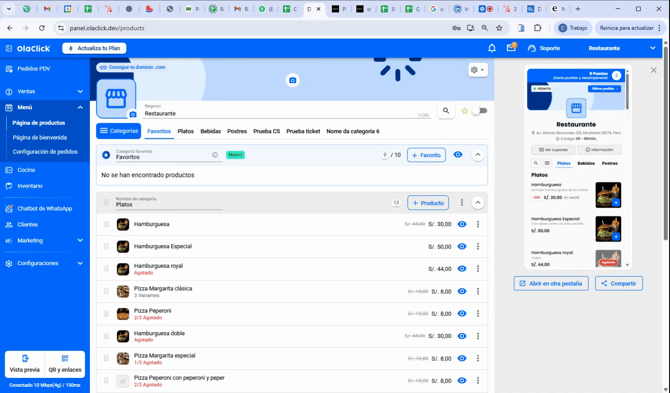Hide the Hamburguesa Especial product
This screenshot has width=670, height=393.
point(462,246)
